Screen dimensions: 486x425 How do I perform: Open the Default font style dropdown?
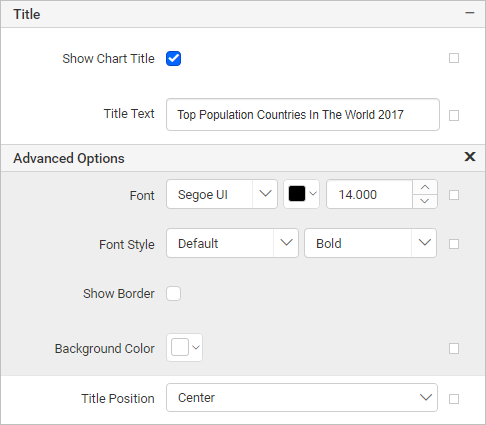click(232, 243)
